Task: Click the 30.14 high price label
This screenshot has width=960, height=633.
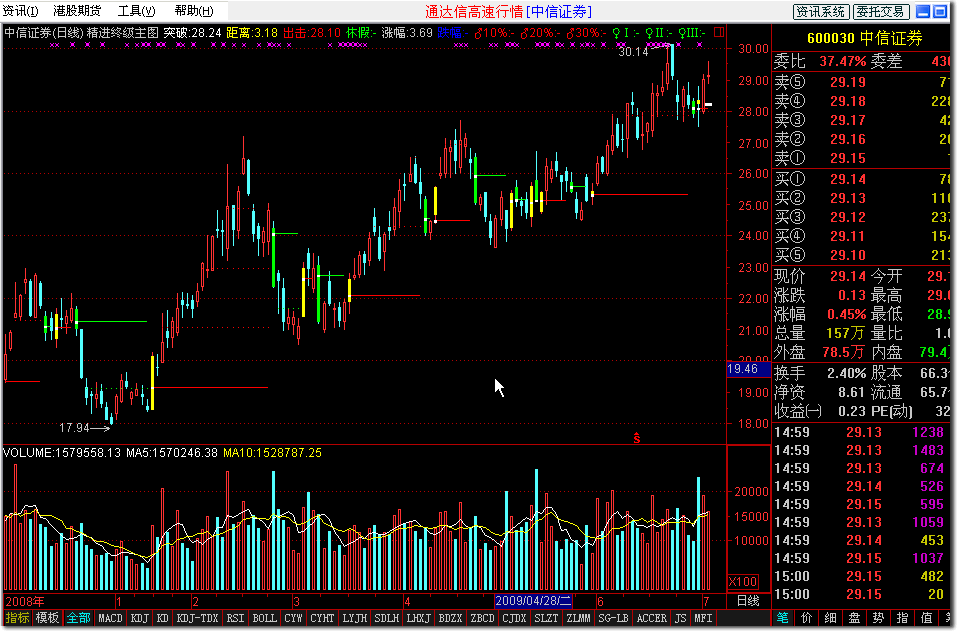Action: coord(633,52)
